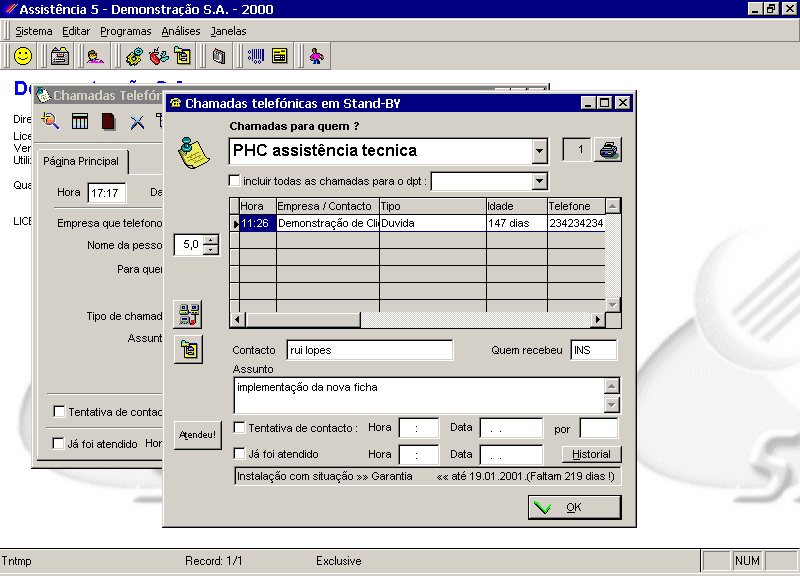
Task: Click the Assunto box scroll up arrow
Action: pos(612,386)
